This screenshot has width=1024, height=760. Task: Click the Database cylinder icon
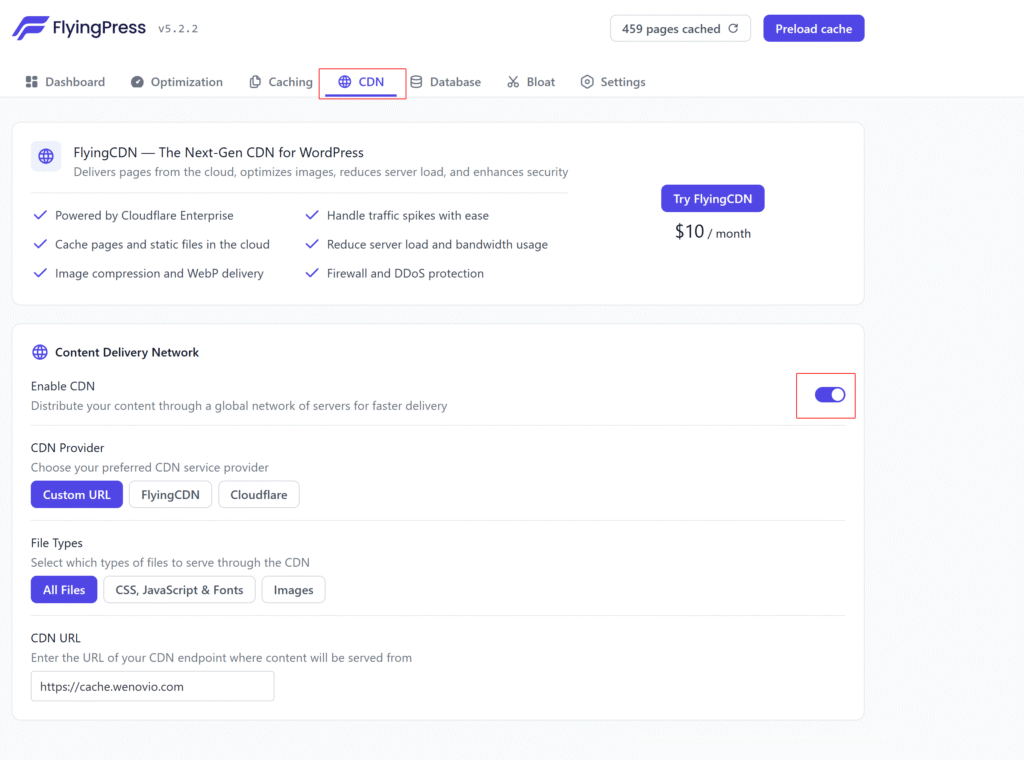[x=416, y=82]
